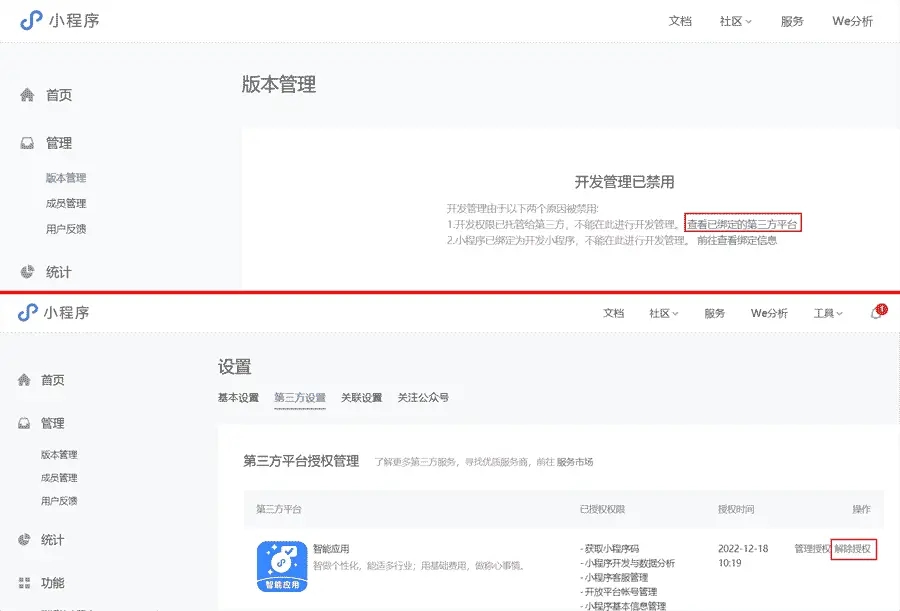
Task: Click the 功能 grid icon in sidebar
Action: tap(26, 583)
